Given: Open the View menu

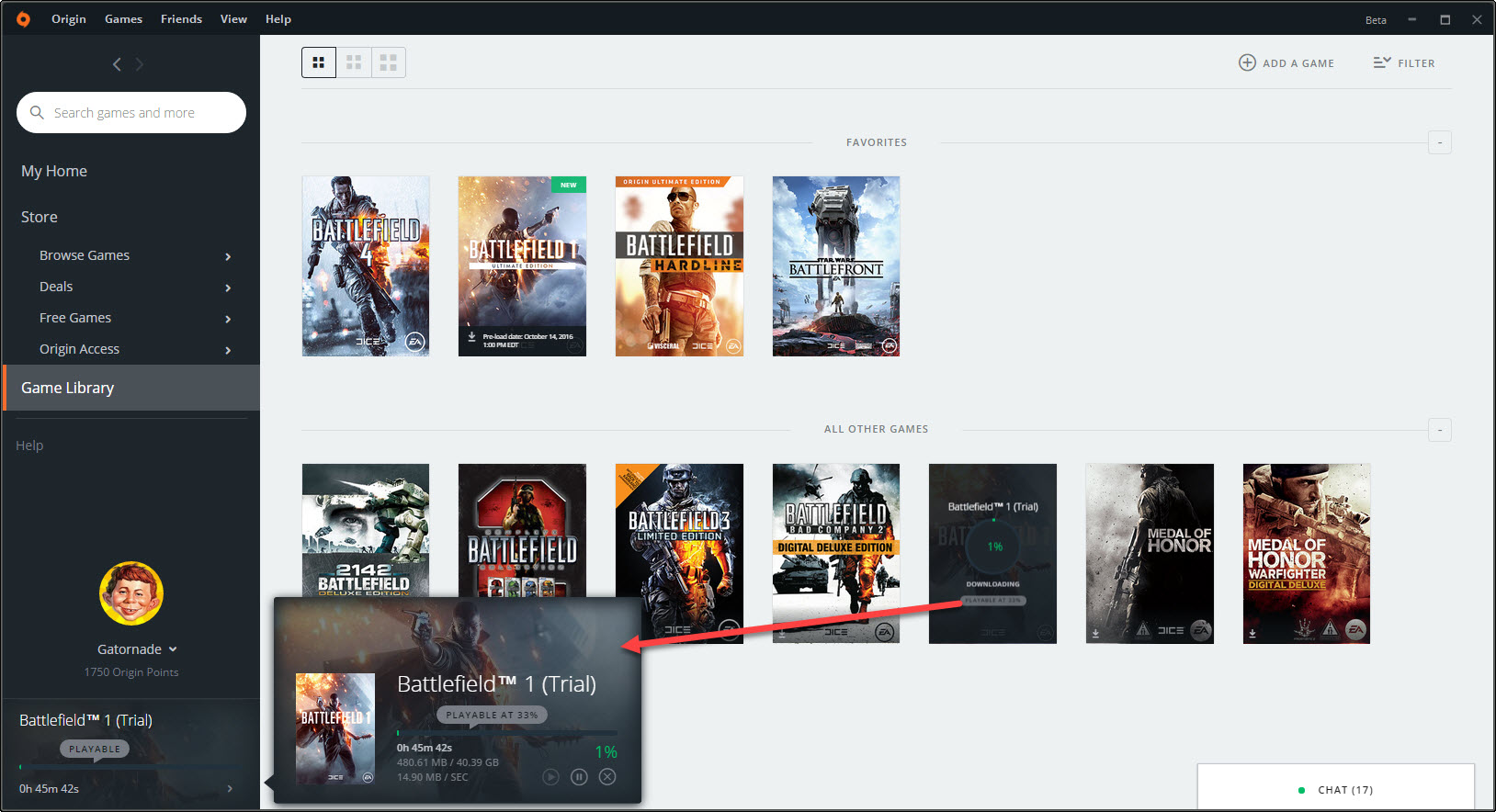Looking at the screenshot, I should [x=233, y=19].
